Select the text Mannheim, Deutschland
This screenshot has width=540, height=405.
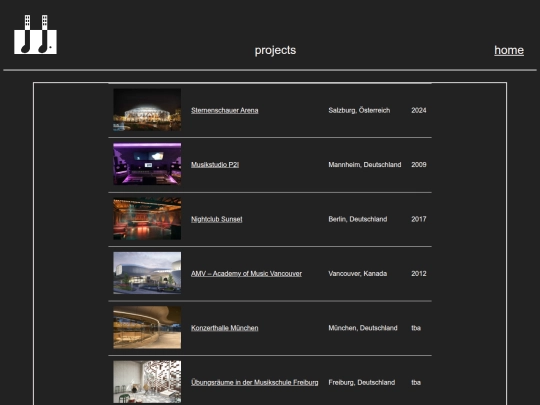pos(365,165)
